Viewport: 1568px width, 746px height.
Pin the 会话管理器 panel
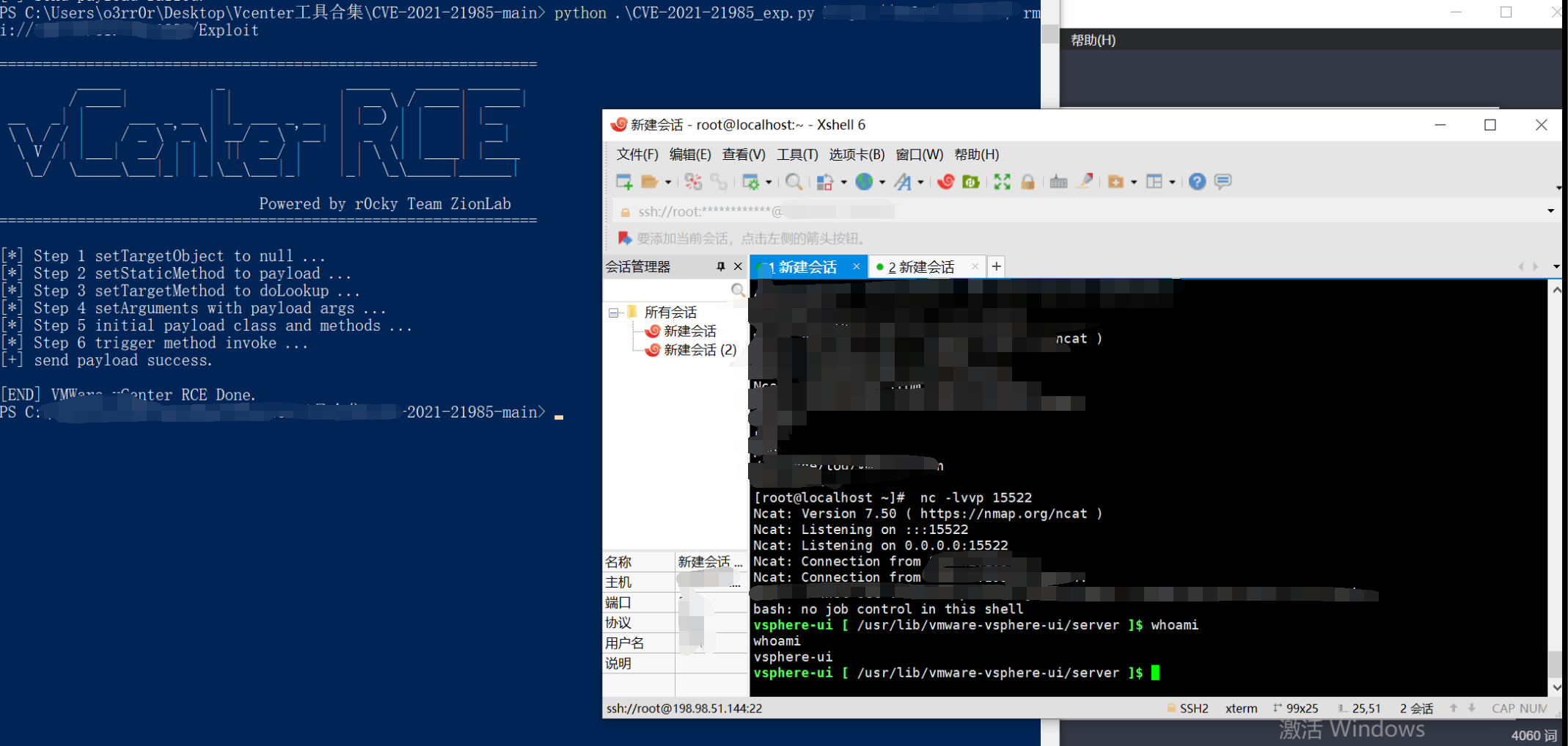coord(720,266)
